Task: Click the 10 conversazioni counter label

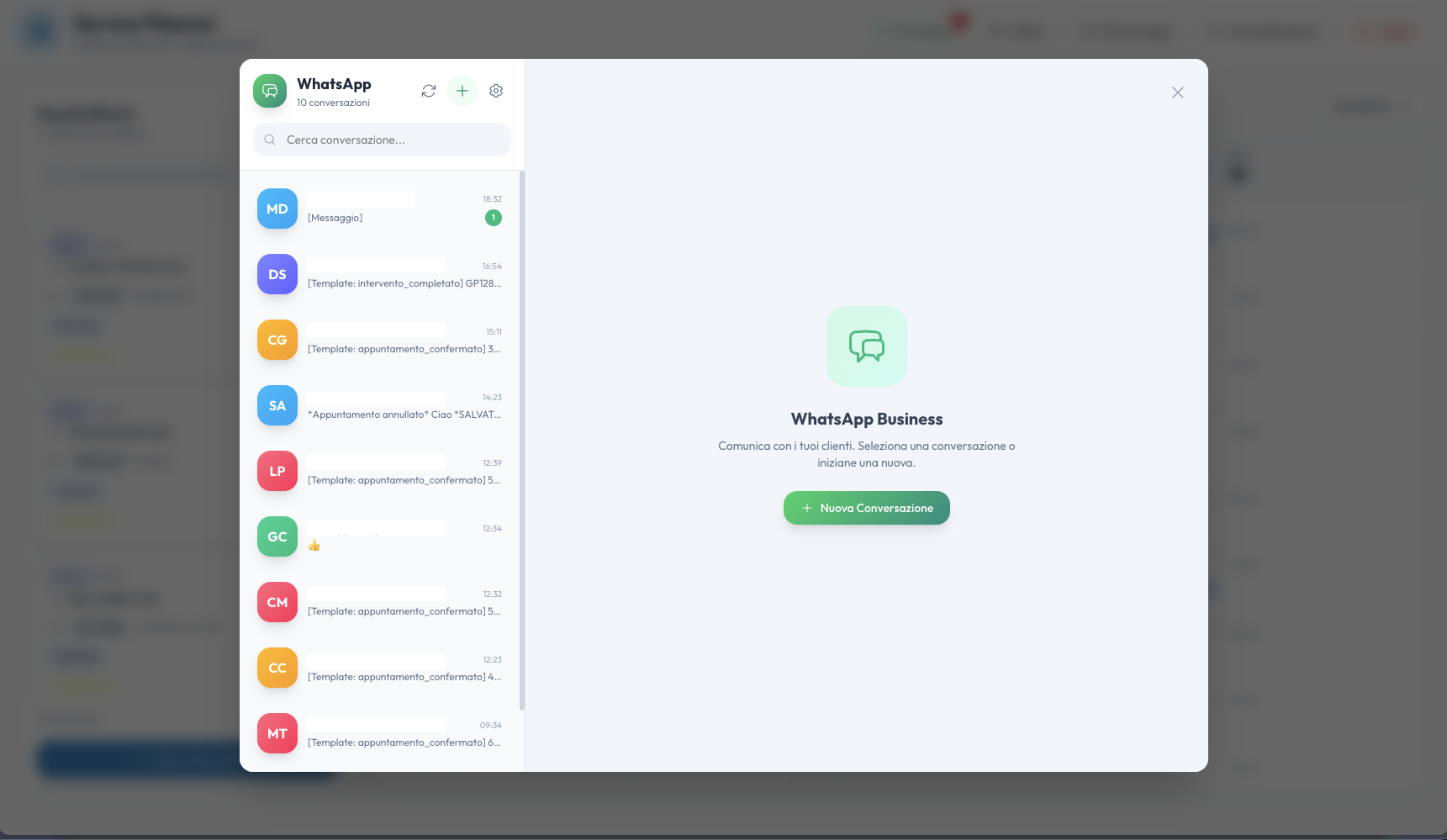Action: point(333,102)
